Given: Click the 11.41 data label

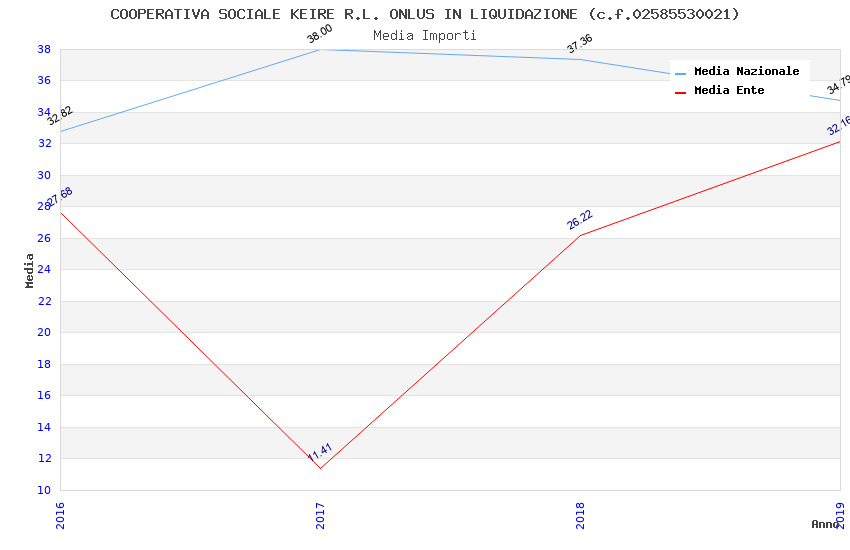Looking at the screenshot, I should 320,452.
